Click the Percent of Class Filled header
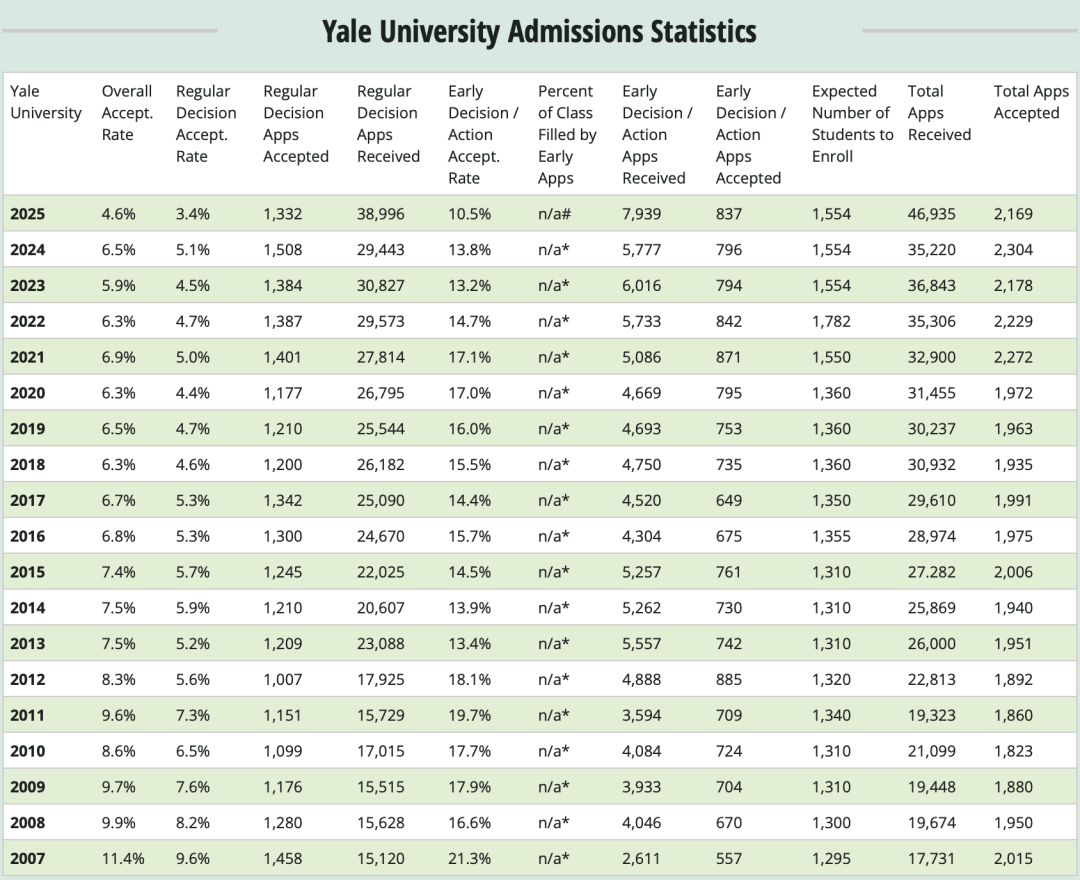 coord(566,135)
